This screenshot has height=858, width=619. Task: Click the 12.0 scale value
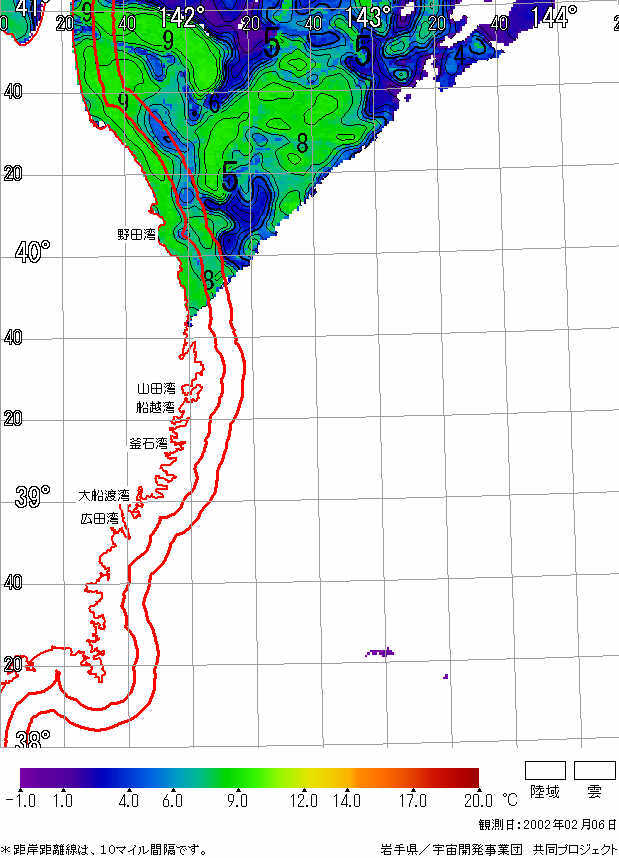304,801
